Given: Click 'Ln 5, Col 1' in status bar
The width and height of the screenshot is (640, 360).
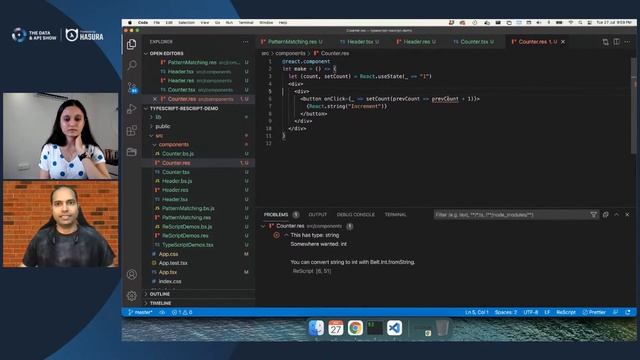Looking at the screenshot, I should click(x=476, y=312).
